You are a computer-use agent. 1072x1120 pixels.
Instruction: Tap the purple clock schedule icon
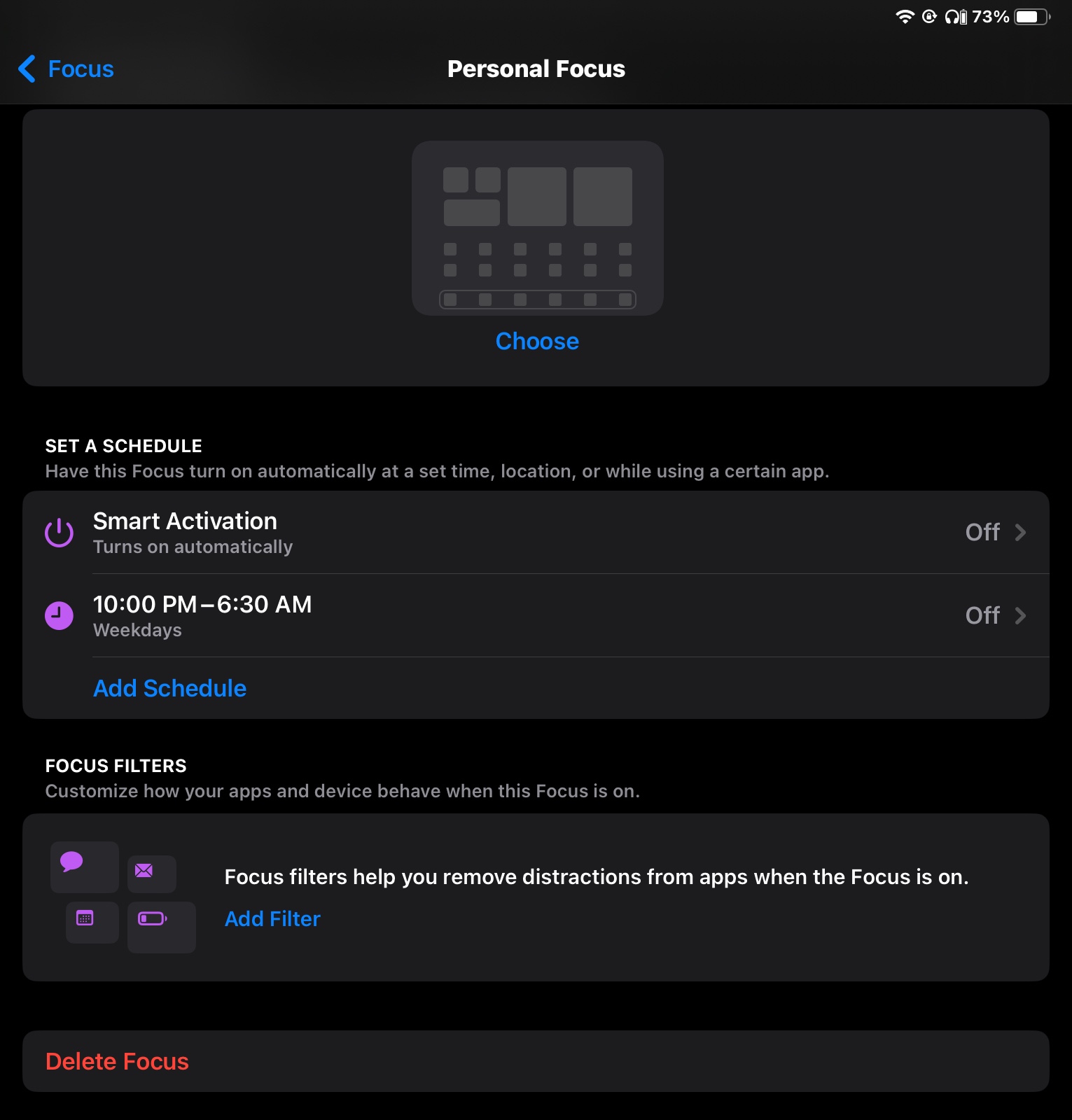tap(59, 616)
